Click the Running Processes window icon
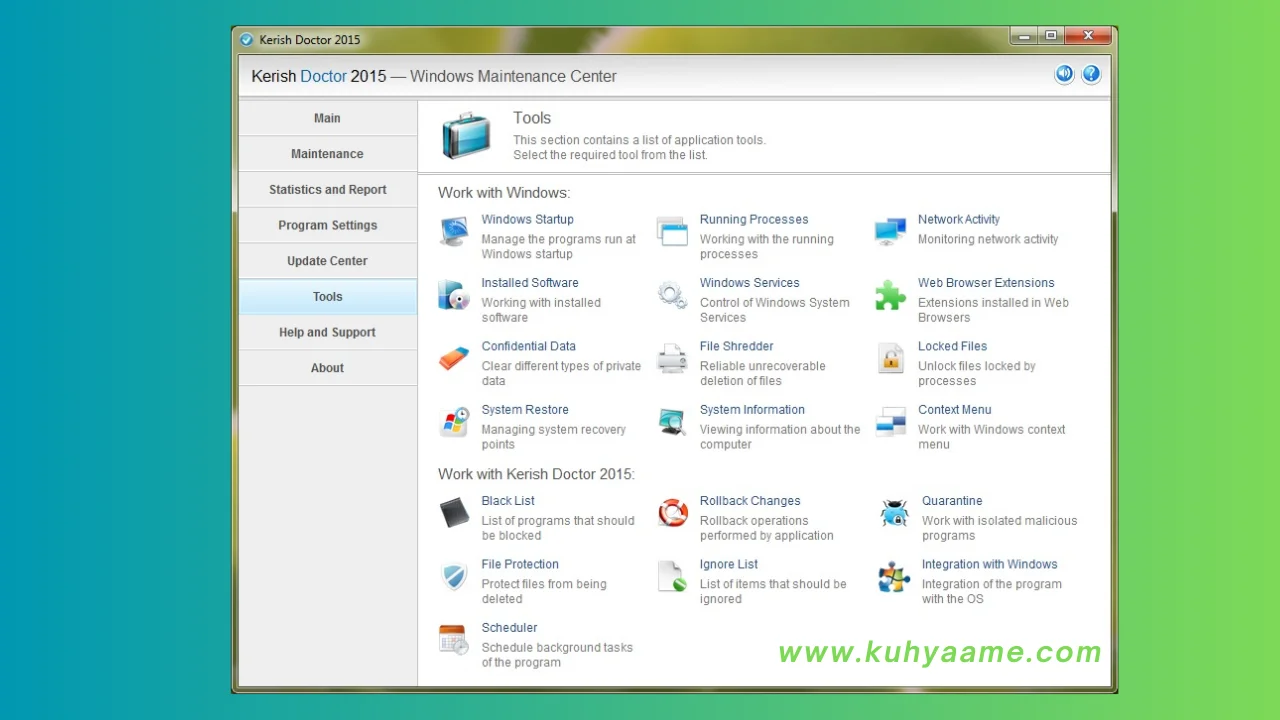The width and height of the screenshot is (1280, 720). (x=672, y=231)
